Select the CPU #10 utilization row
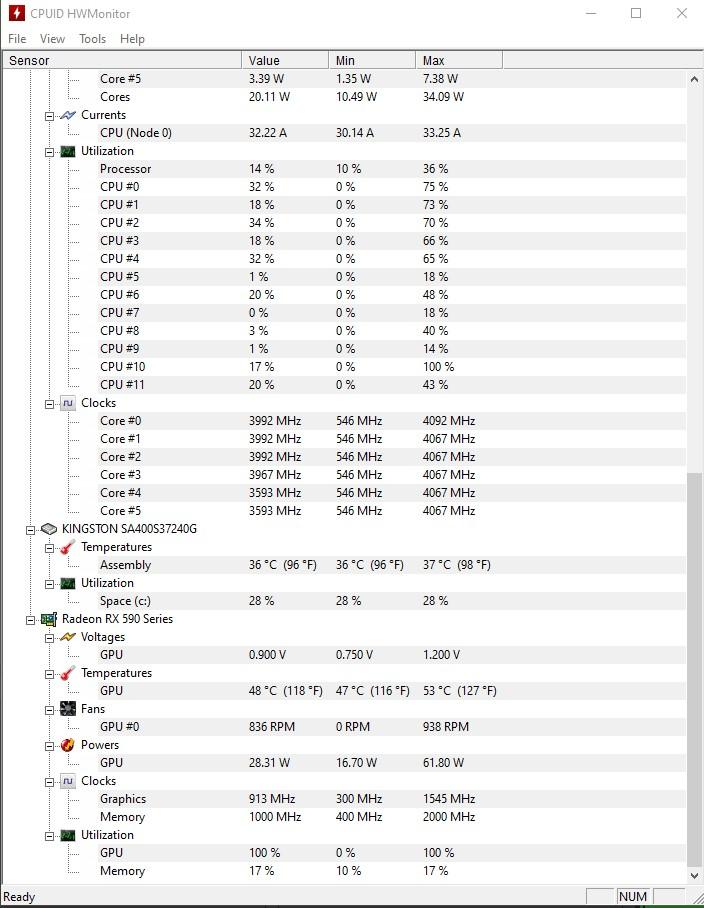 click(x=344, y=367)
